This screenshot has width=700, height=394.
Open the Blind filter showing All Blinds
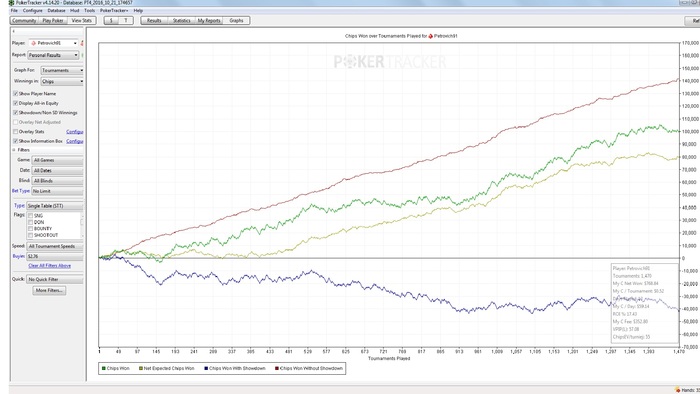[x=57, y=181]
